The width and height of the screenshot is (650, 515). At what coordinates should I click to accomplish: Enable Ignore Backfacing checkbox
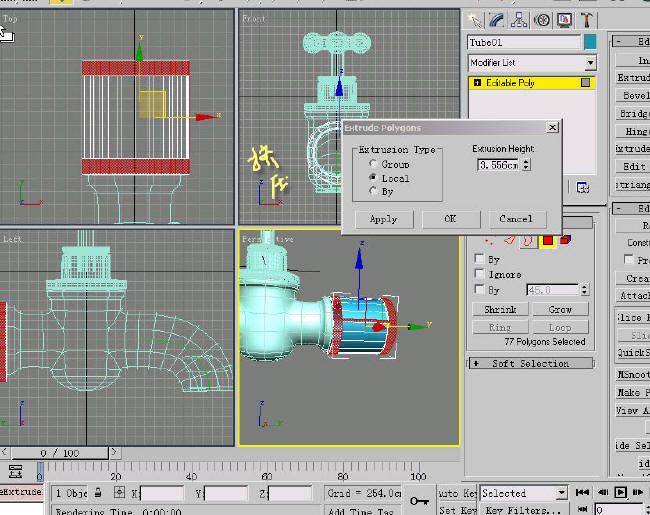click(x=479, y=274)
